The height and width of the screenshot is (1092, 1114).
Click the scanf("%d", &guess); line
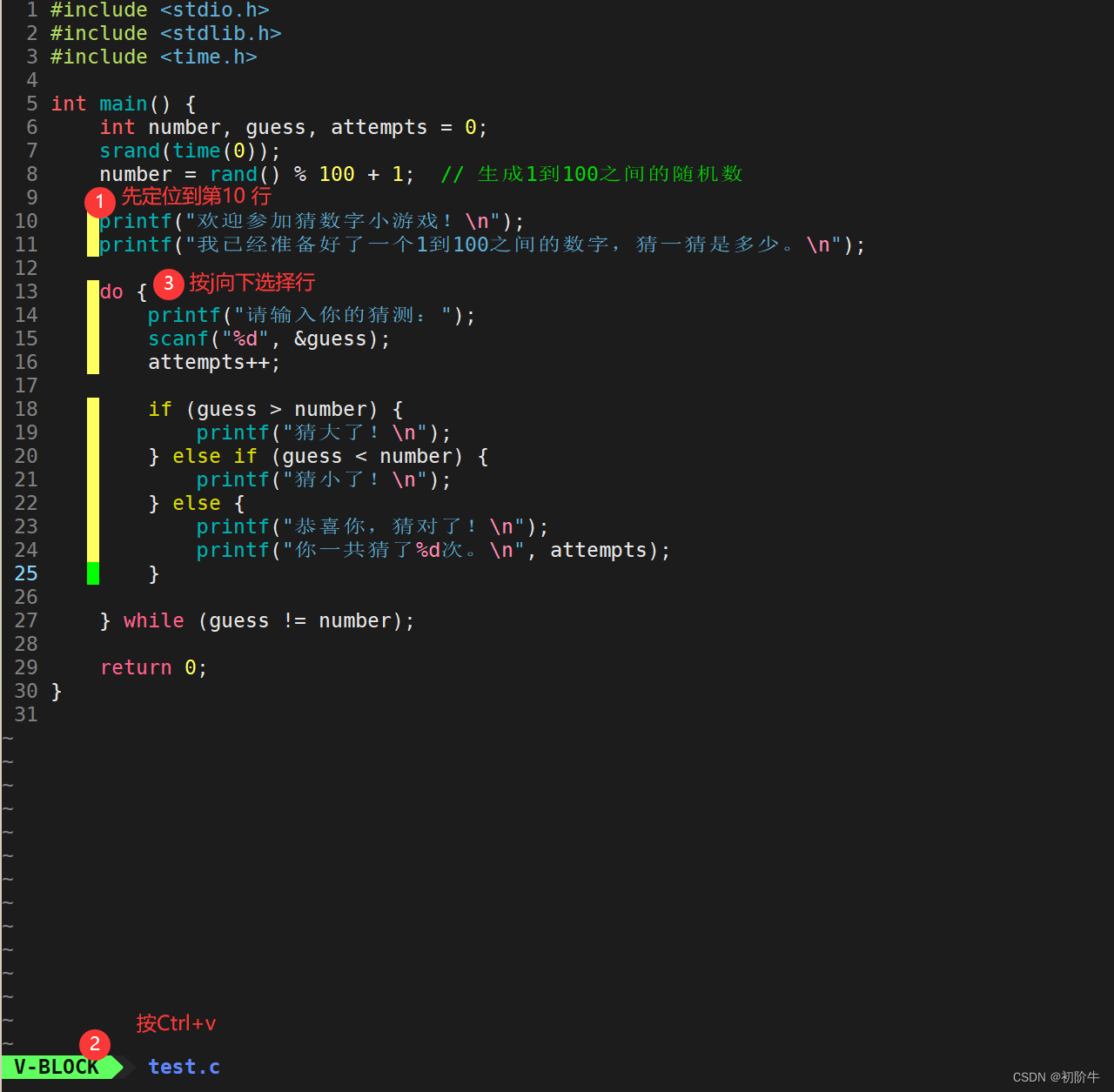click(x=269, y=338)
